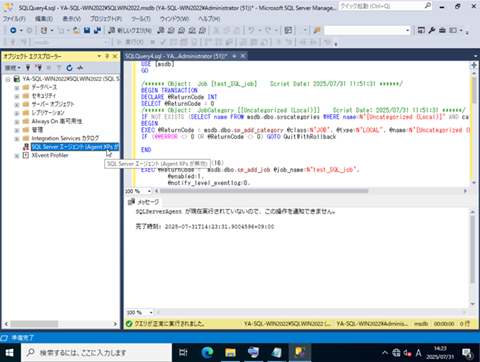Screen dimensions: 480x362
Task: Click the Save All toolbar icon
Action: click(x=97, y=31)
